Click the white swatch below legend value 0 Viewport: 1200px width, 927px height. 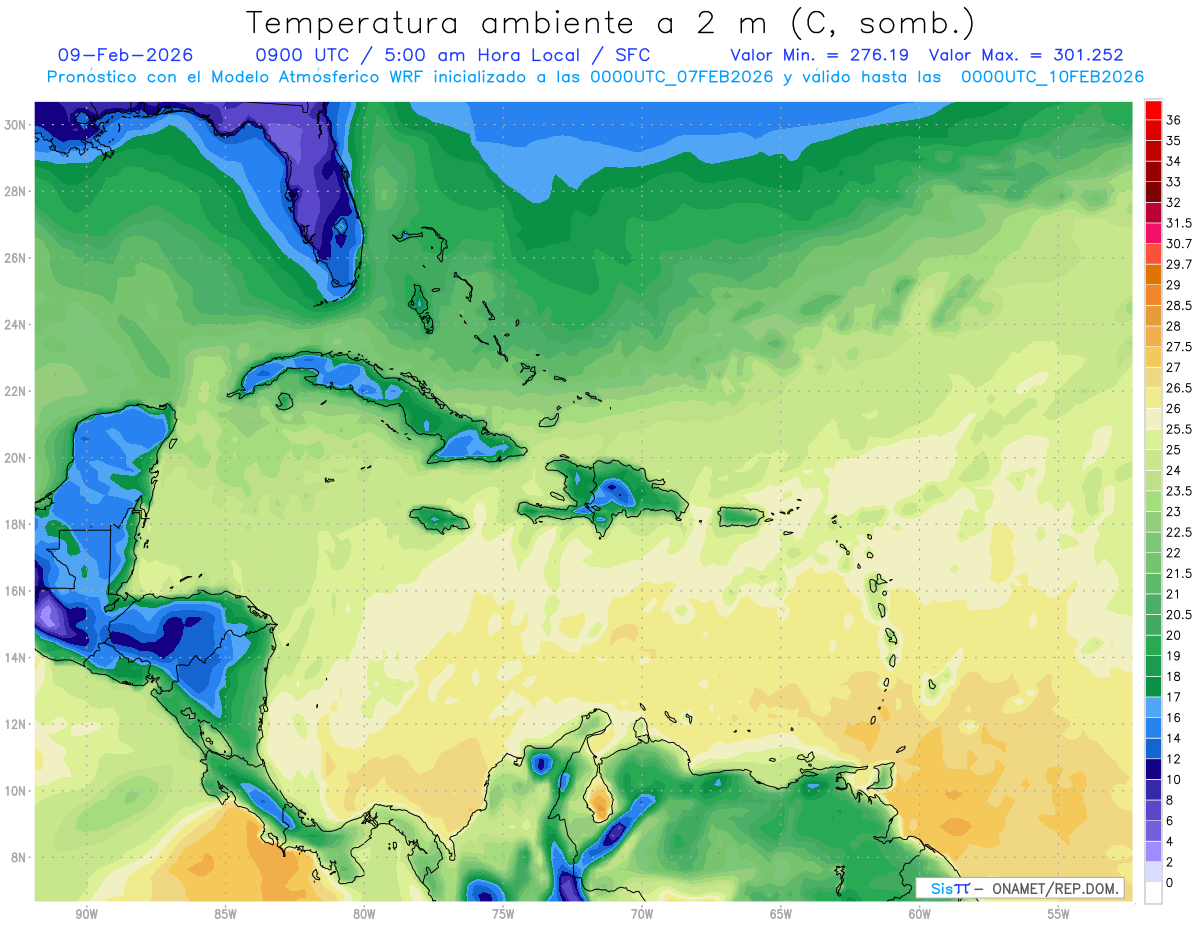coord(1153,893)
